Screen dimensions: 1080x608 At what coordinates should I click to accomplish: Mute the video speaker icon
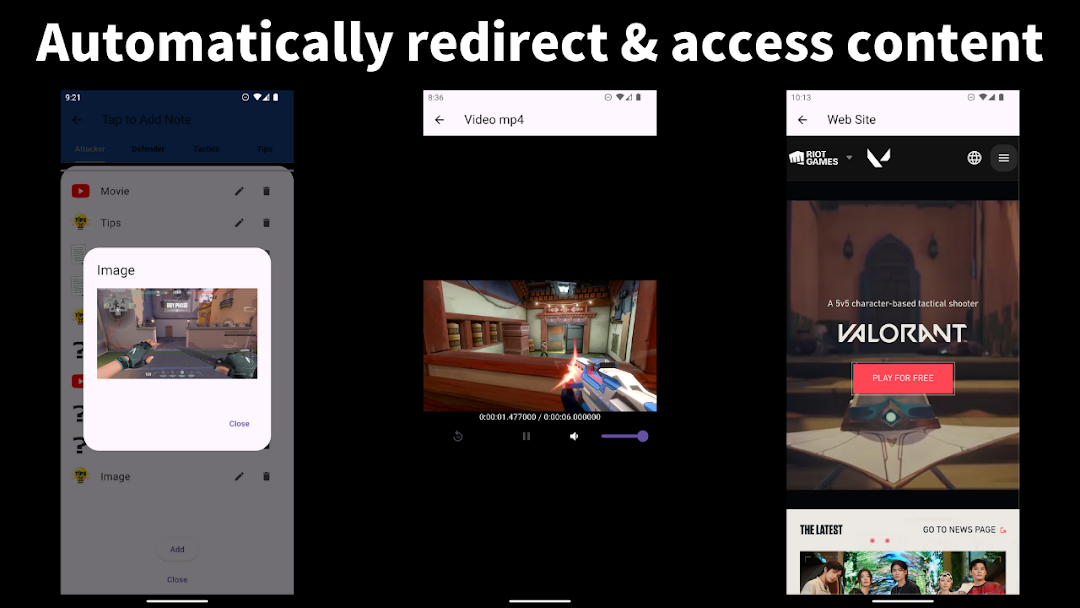click(574, 436)
